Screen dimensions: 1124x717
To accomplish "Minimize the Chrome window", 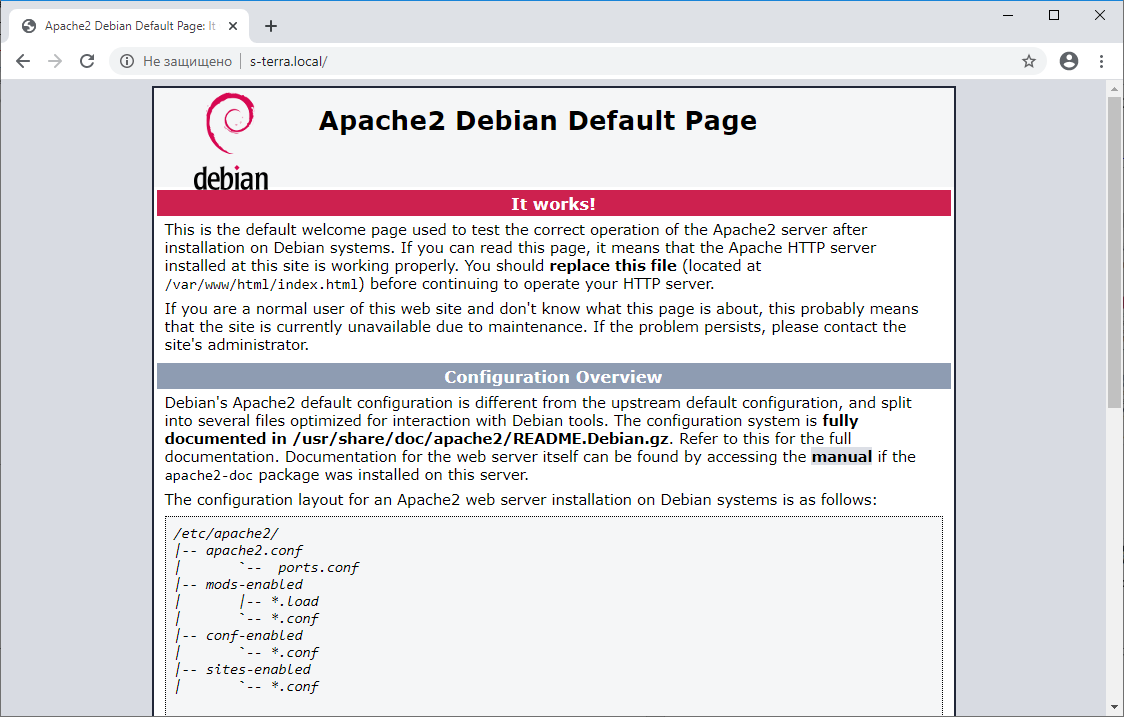I will coord(1008,15).
